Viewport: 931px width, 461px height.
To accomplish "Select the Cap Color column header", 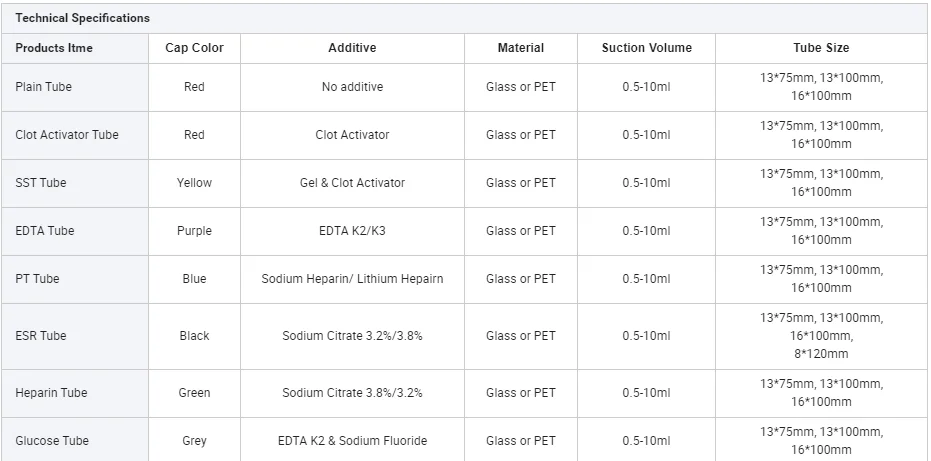I will [x=194, y=48].
